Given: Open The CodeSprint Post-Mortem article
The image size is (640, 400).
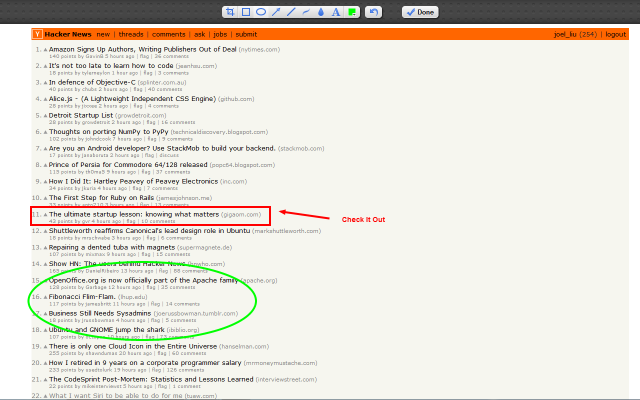Looking at the screenshot, I should [x=151, y=380].
